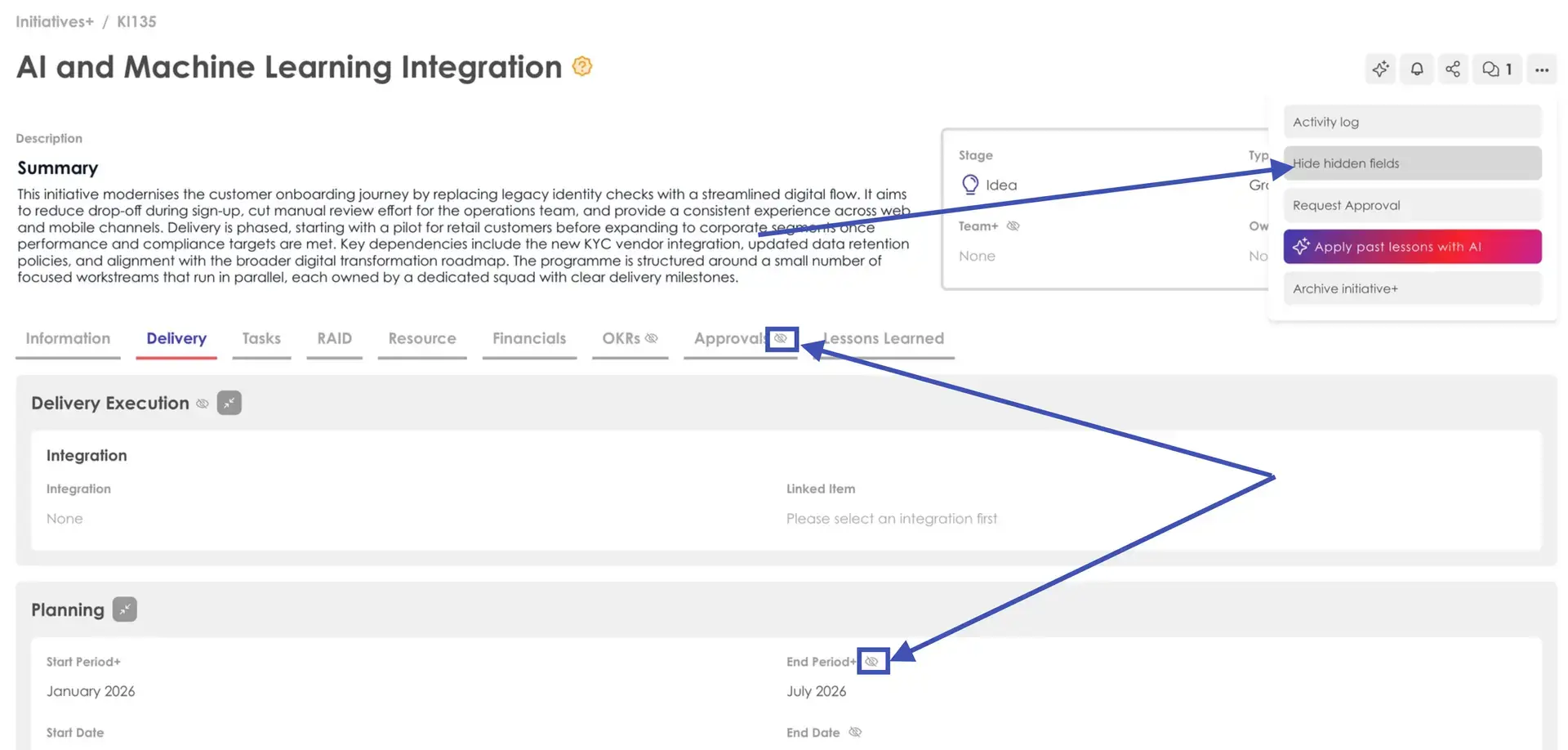Open the OKRs tab

tap(621, 338)
